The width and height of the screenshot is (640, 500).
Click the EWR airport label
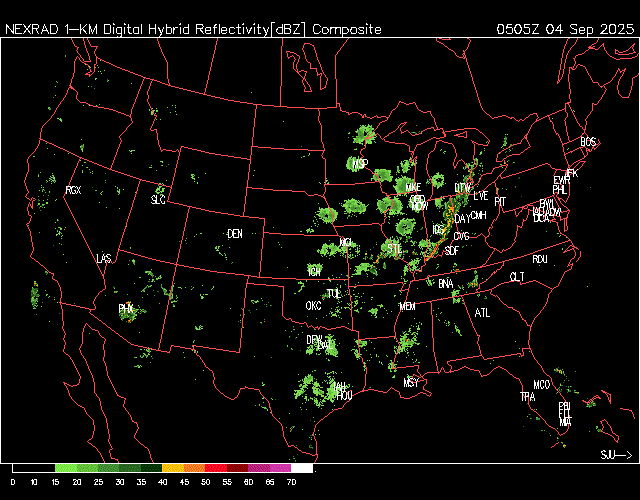click(562, 180)
